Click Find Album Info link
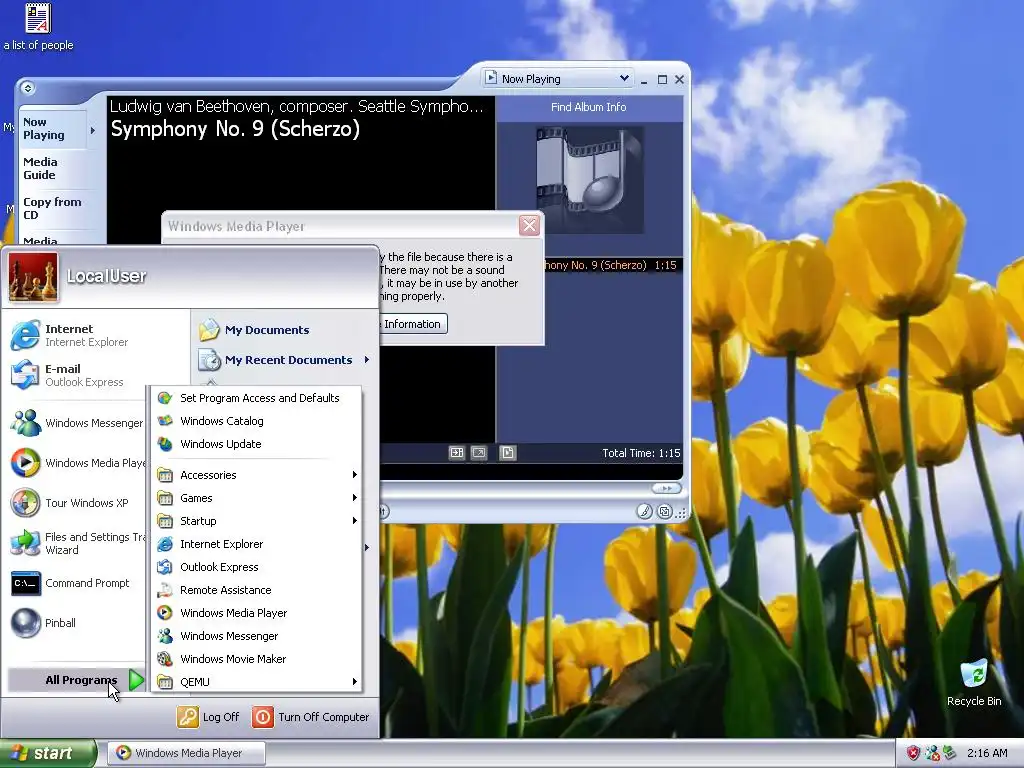1024x768 pixels. tap(588, 107)
